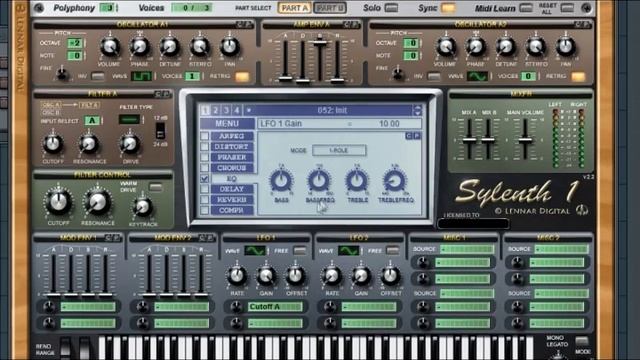The image size is (640, 360).
Task: Open the EQ Mode 1-POLE dropdown
Action: click(339, 150)
